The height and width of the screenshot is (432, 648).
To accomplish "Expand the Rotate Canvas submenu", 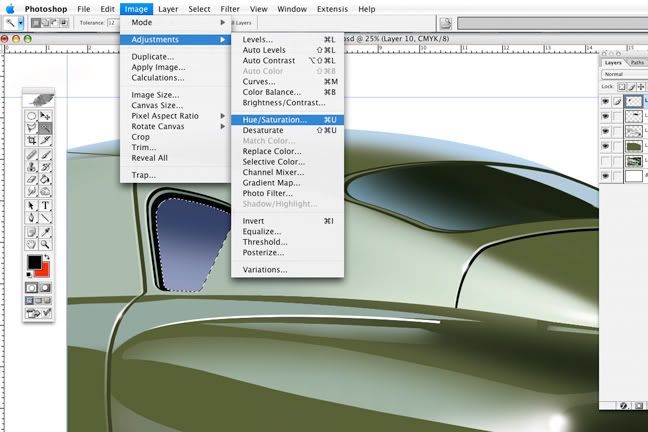I will pos(175,126).
